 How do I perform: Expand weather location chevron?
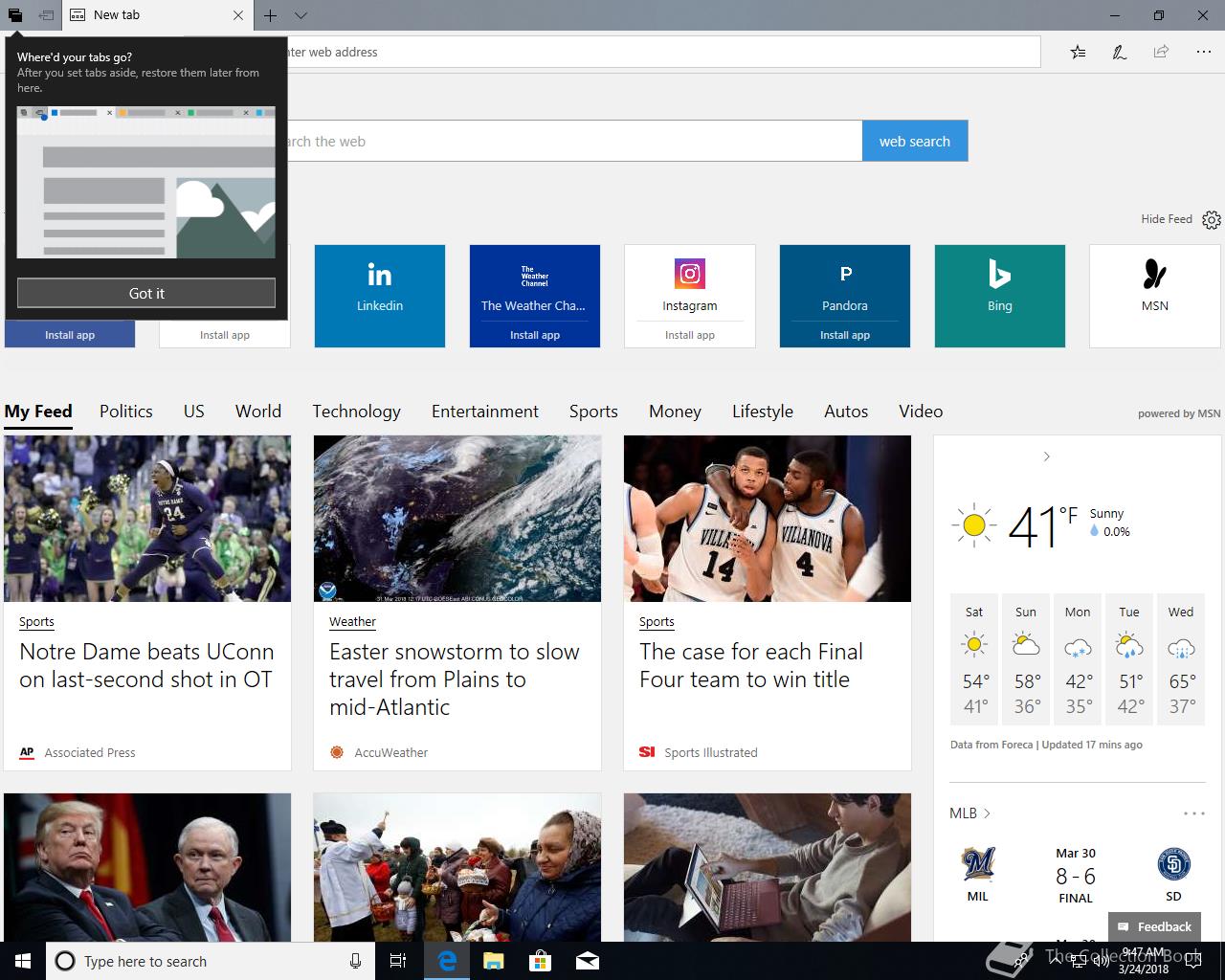[1046, 457]
